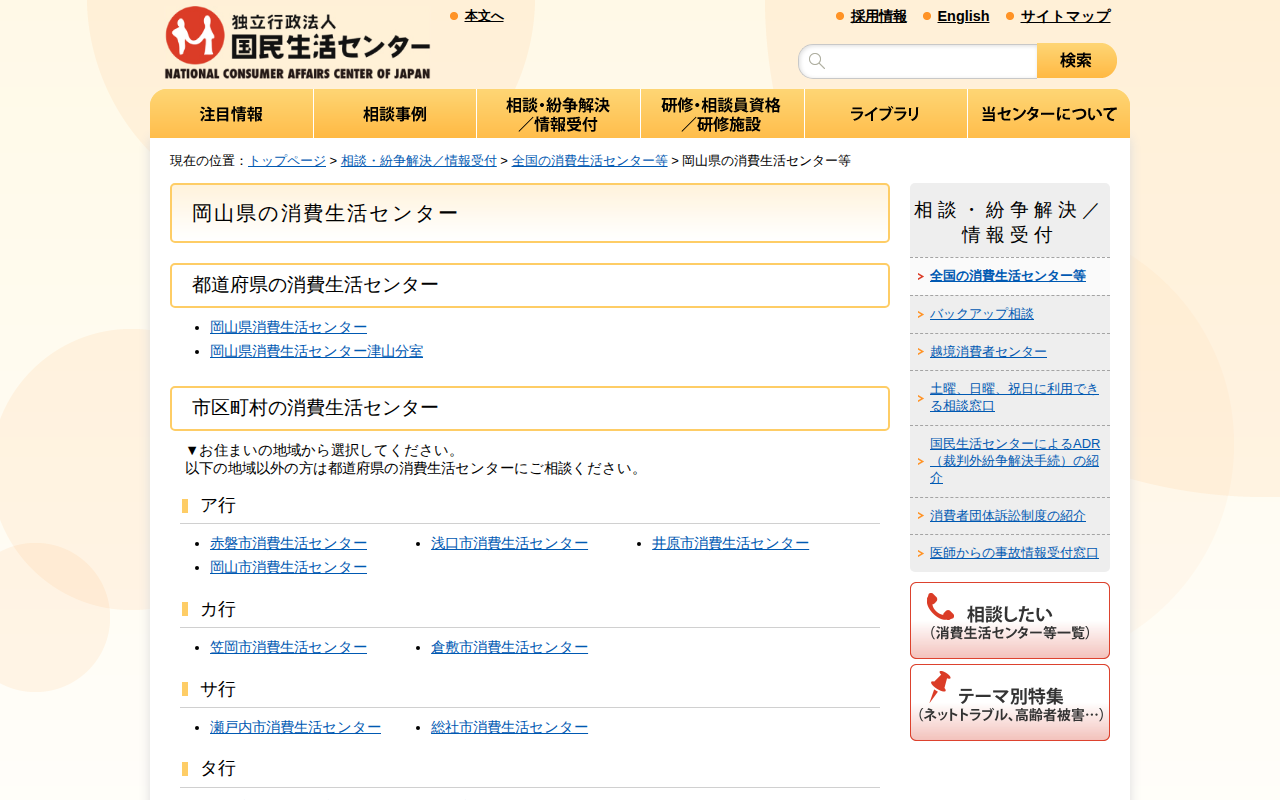
Task: Click the テーマ別特集 banner button
Action: 1010,702
